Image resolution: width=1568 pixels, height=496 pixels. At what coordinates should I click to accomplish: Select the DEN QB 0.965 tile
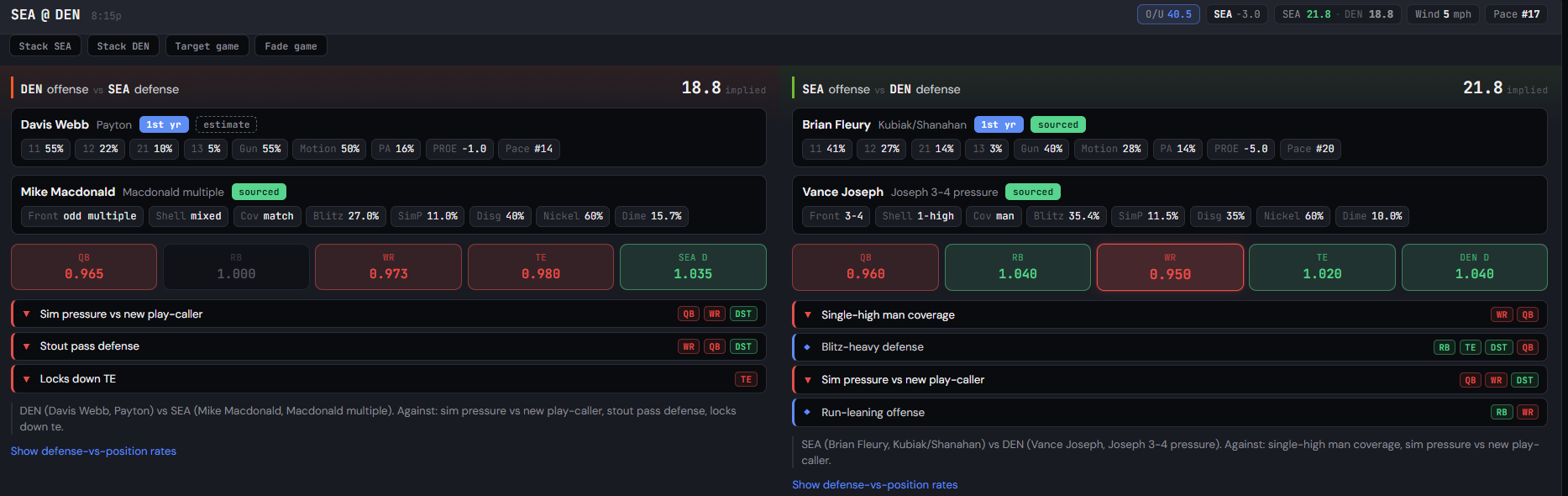[x=84, y=267]
